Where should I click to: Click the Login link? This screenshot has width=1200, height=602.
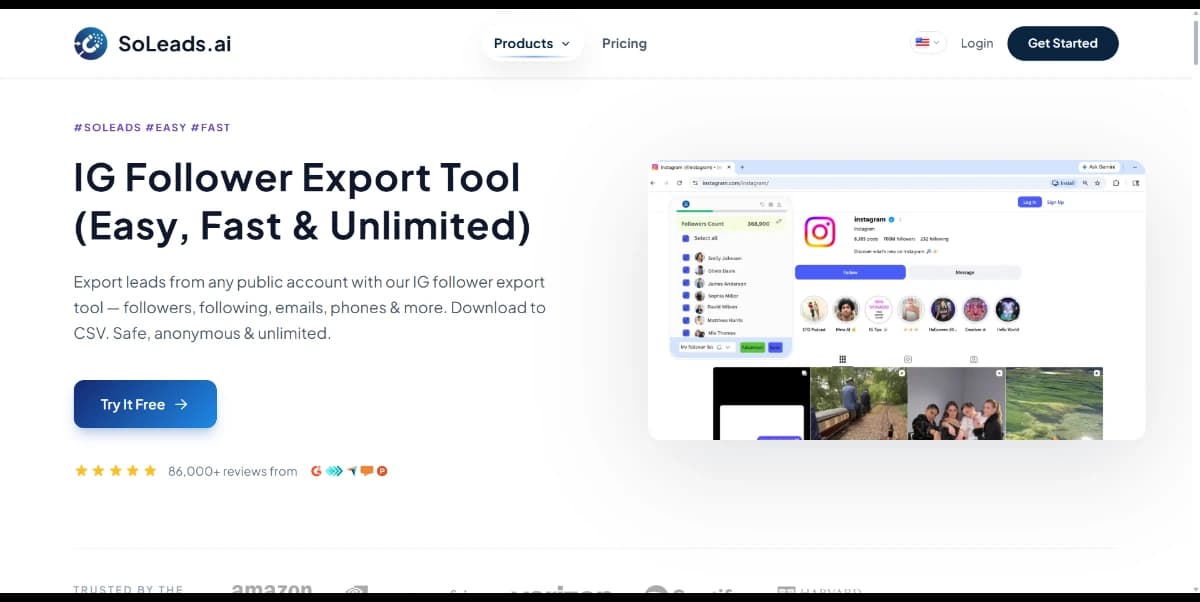tap(977, 43)
